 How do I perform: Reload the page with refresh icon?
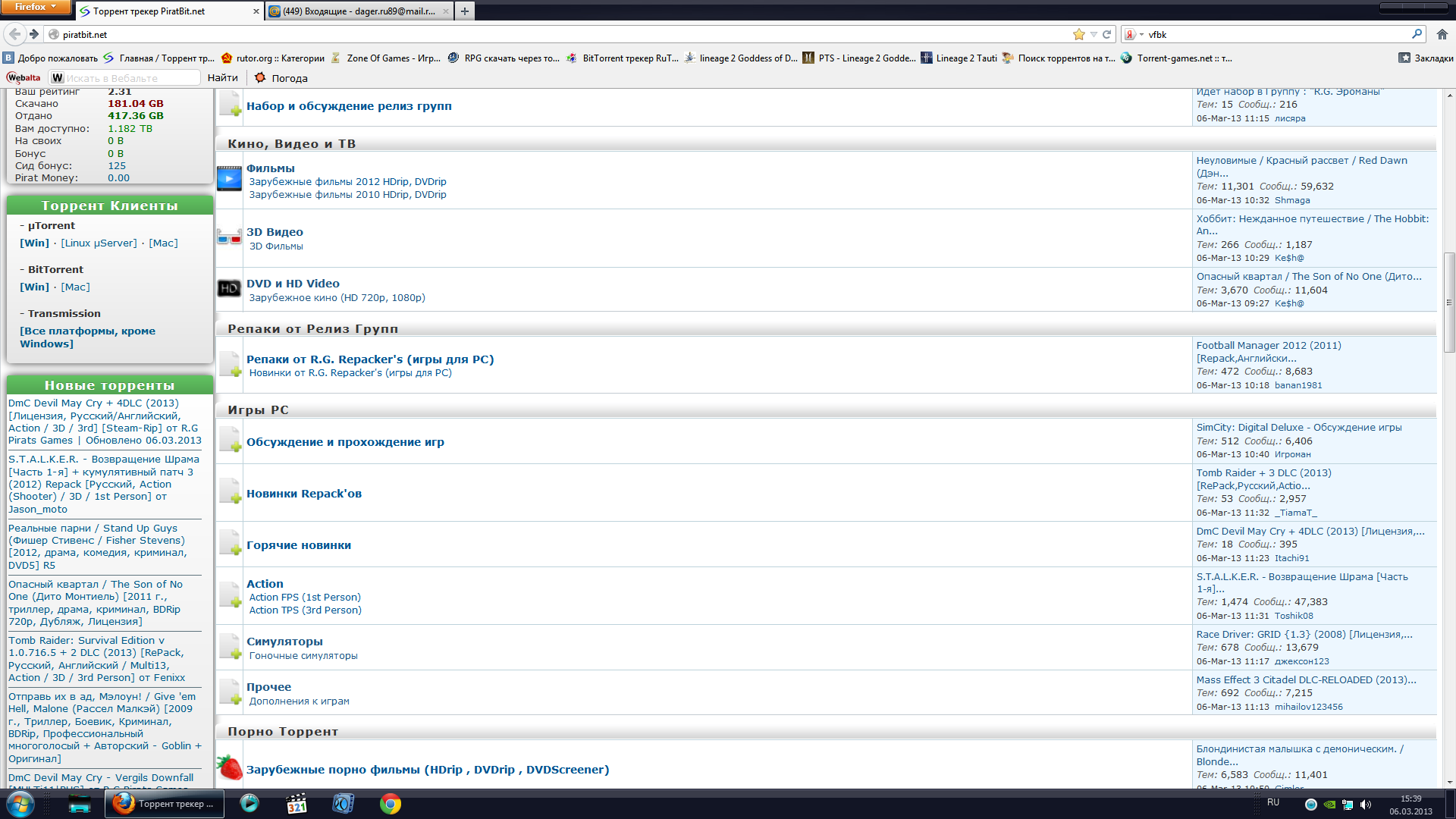pyautogui.click(x=1106, y=34)
